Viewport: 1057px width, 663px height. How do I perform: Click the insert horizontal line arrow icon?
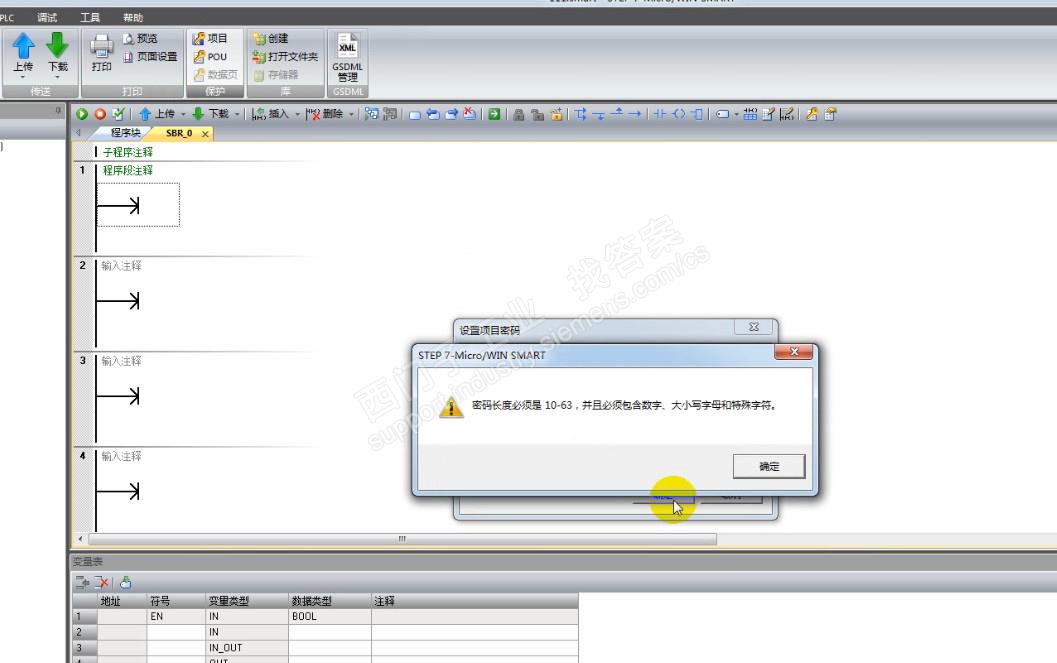(x=635, y=114)
